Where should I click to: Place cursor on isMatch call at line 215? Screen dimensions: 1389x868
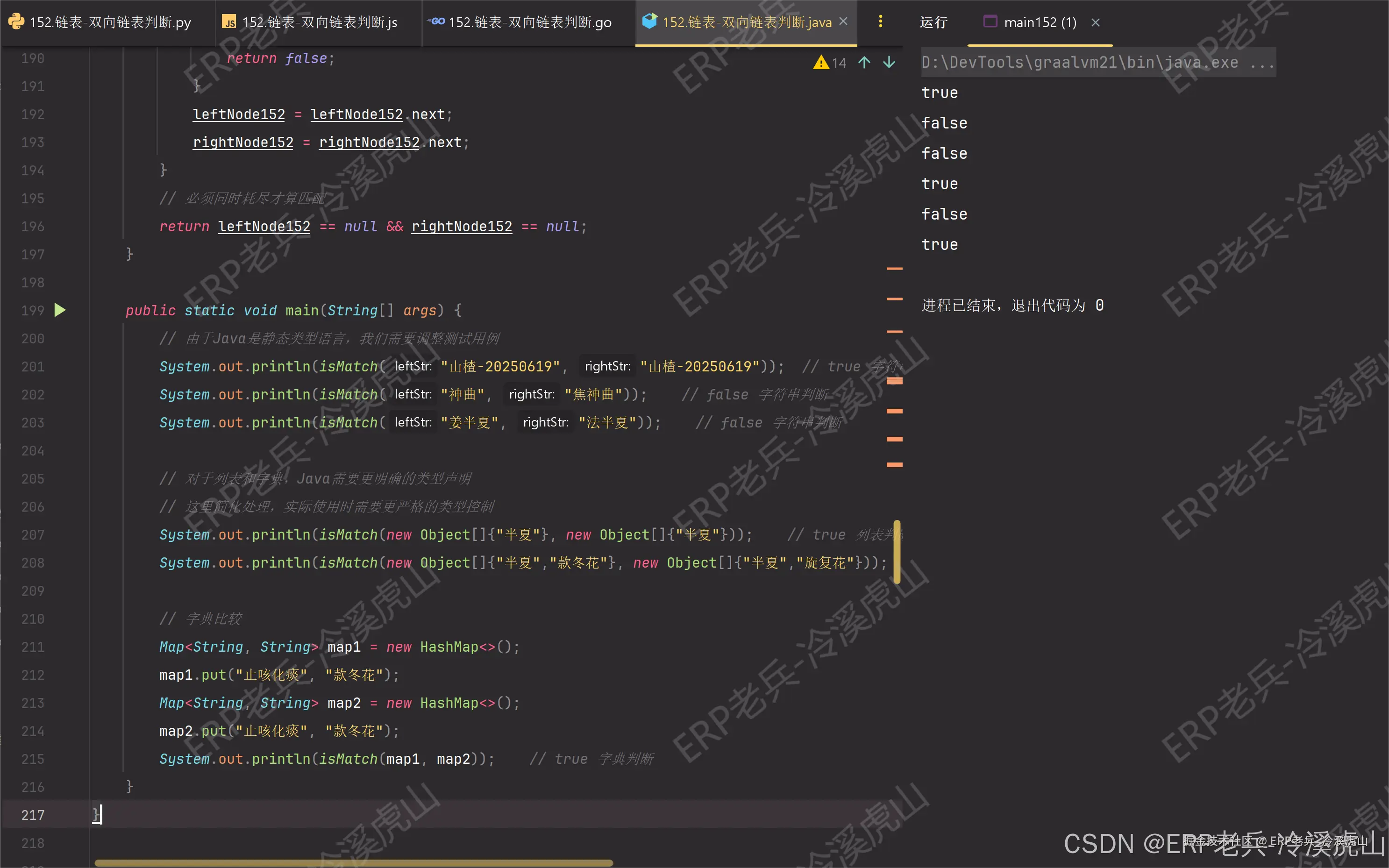pos(348,759)
